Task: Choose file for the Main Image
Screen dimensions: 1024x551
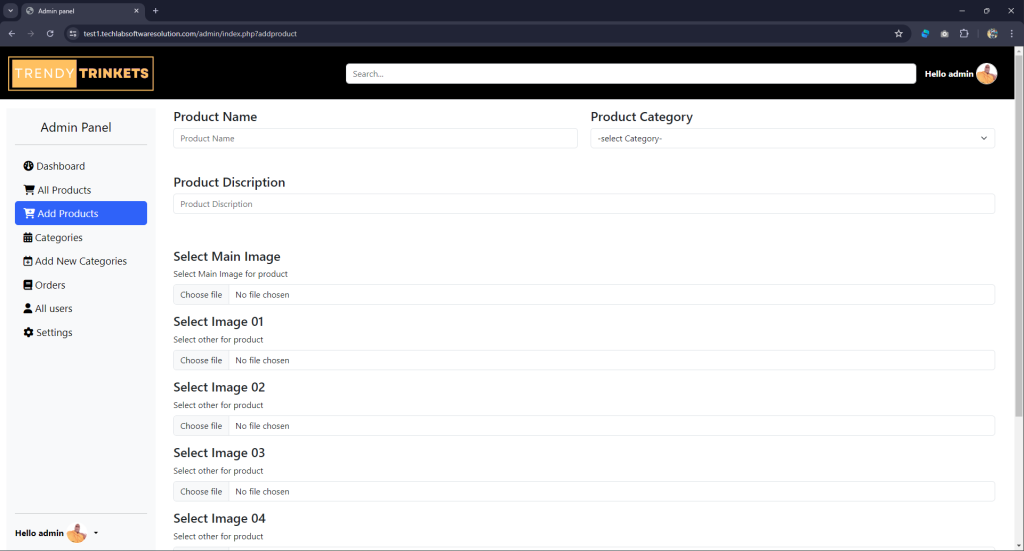Action: [201, 295]
